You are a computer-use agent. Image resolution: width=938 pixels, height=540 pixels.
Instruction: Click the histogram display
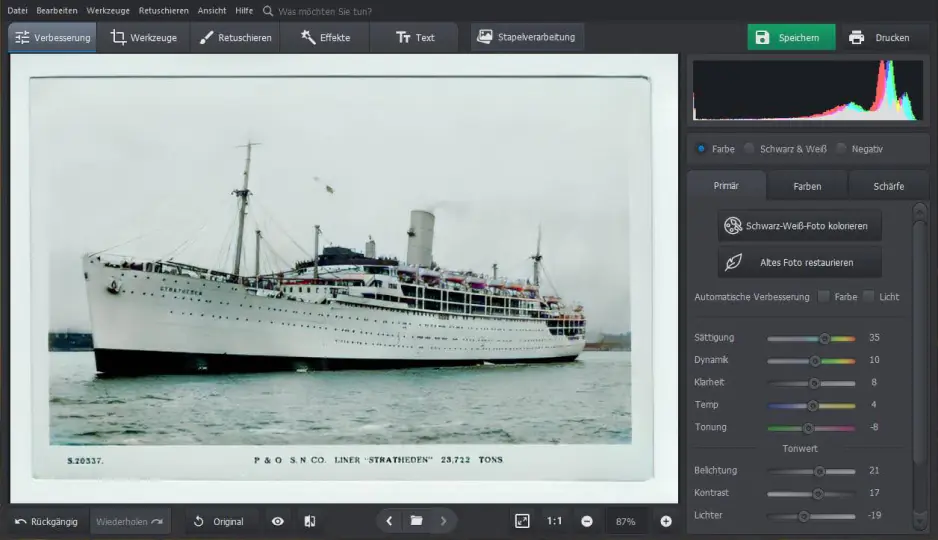808,90
